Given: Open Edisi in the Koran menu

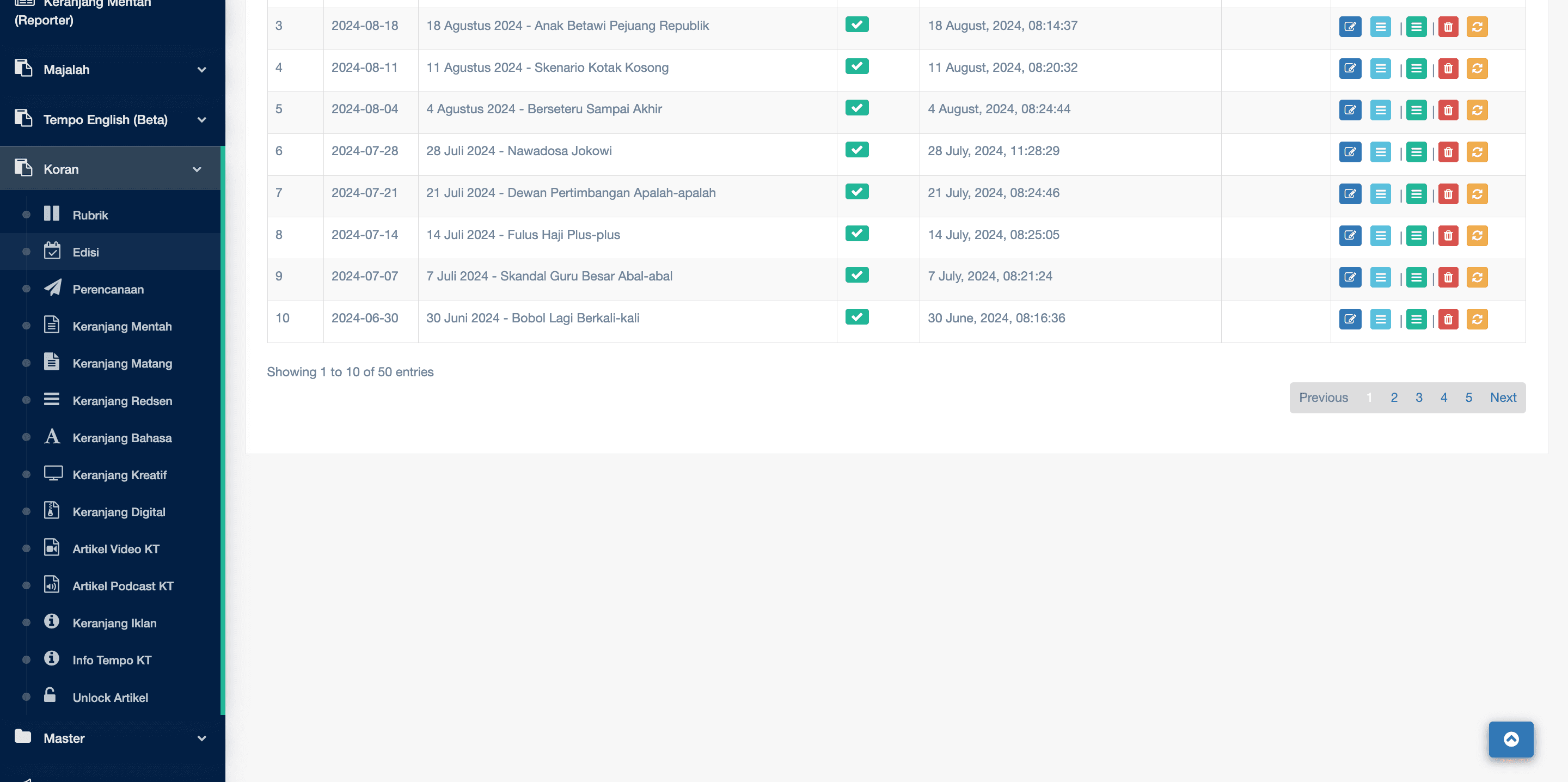Looking at the screenshot, I should [110, 252].
